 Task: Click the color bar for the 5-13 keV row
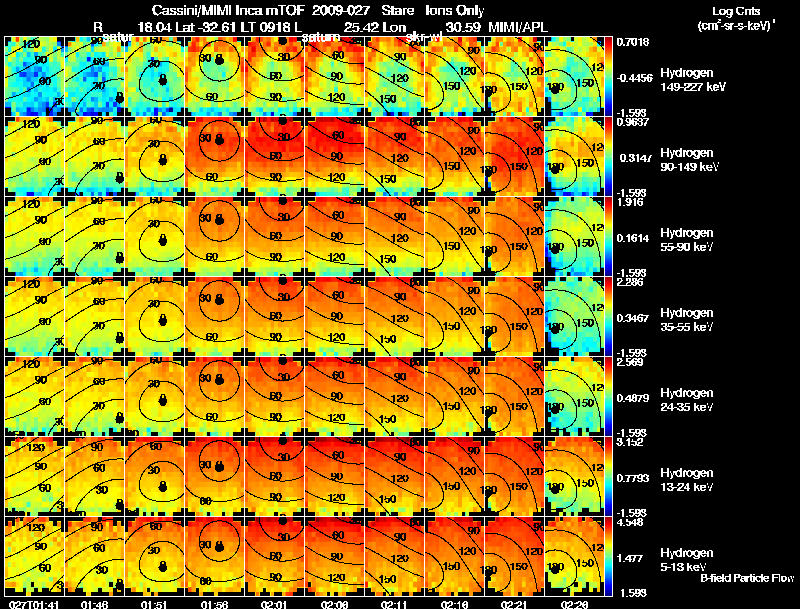tap(608, 556)
